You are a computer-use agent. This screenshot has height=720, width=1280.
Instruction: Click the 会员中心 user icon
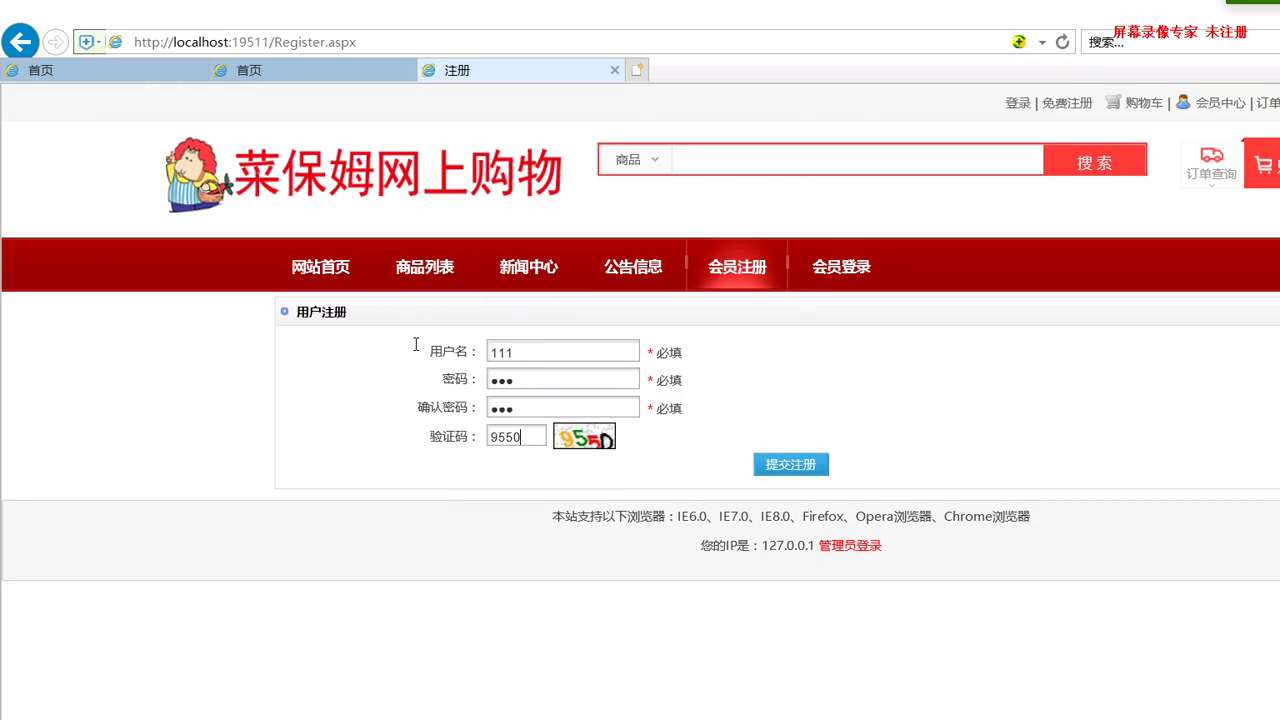1183,102
